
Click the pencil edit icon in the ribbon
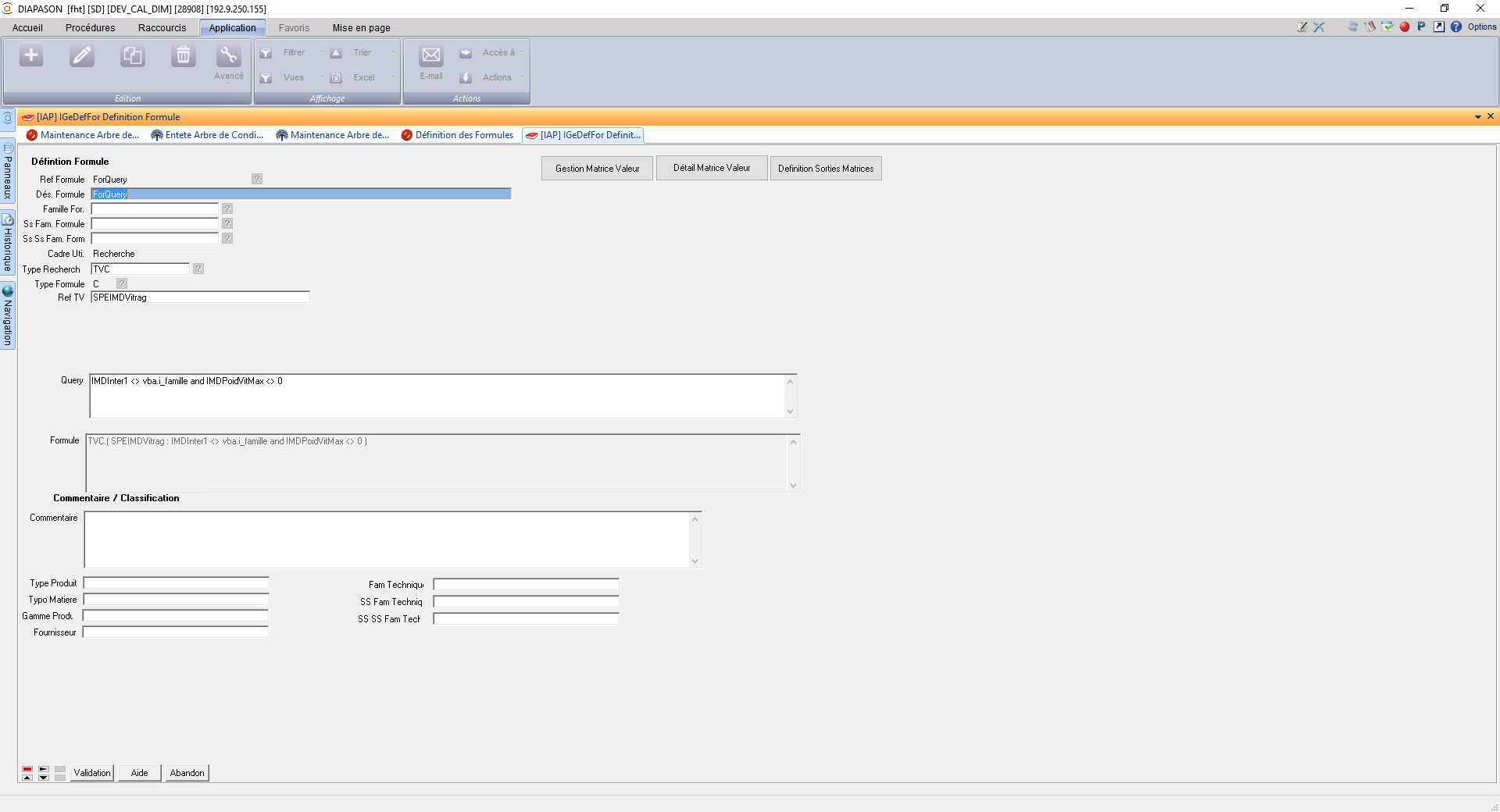[x=82, y=55]
